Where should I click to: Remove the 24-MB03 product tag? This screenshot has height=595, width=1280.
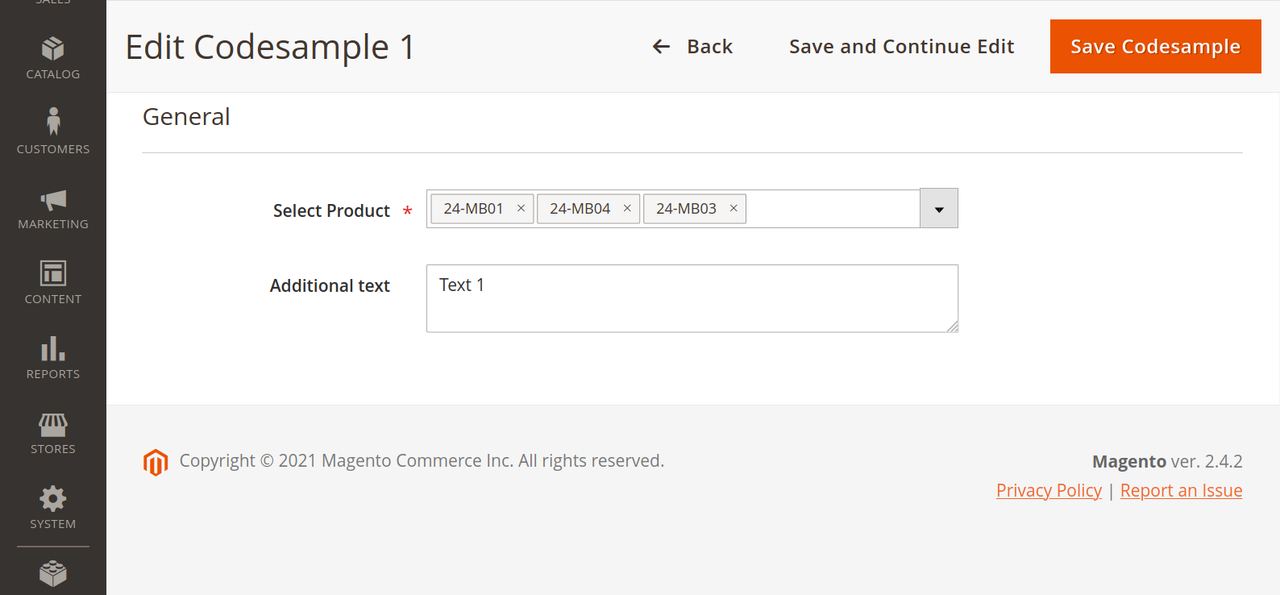[733, 209]
